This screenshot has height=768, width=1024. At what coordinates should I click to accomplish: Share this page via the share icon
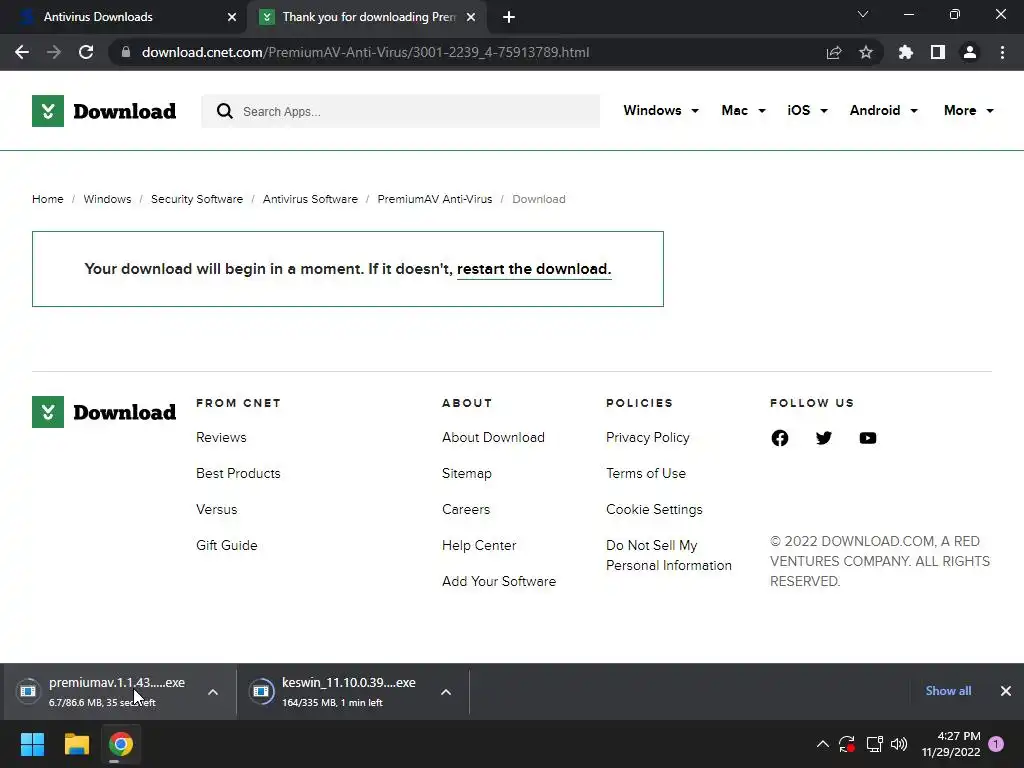pos(834,52)
